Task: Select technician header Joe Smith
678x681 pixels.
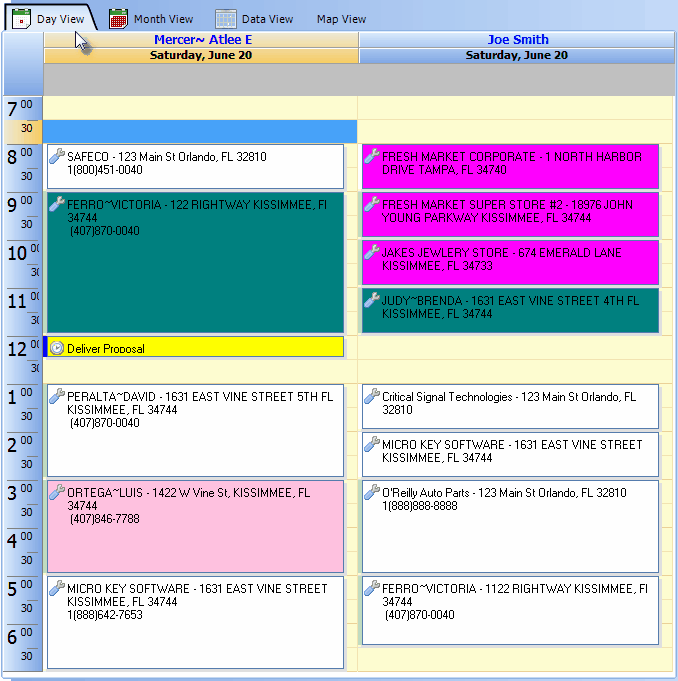Action: [x=517, y=40]
